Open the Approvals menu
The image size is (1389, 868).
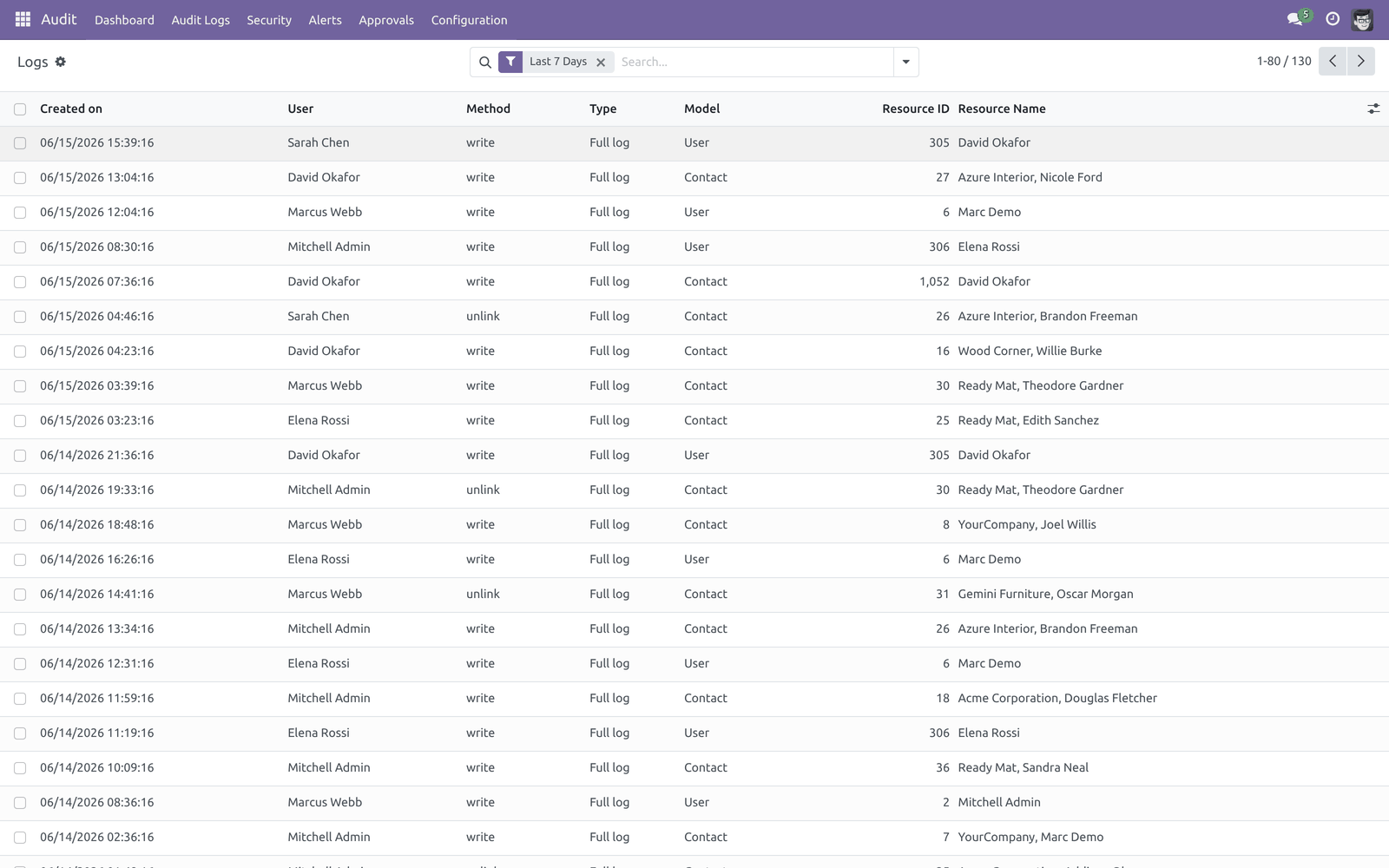[x=386, y=20]
